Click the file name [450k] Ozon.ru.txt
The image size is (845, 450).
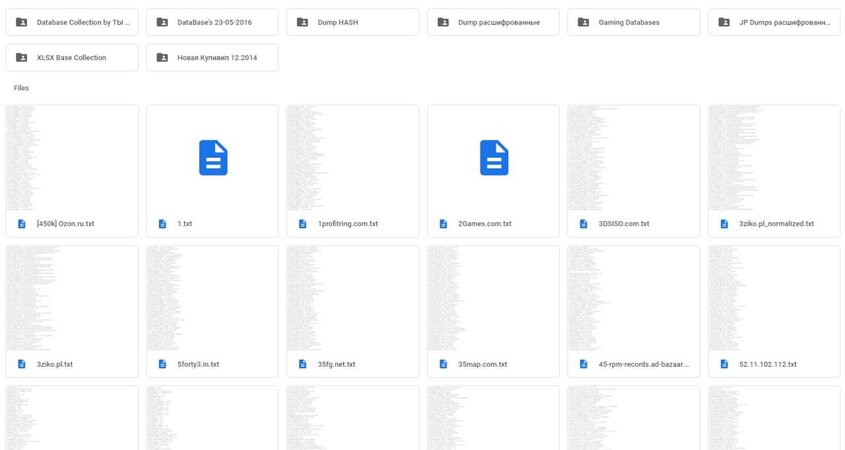pyautogui.click(x=65, y=224)
